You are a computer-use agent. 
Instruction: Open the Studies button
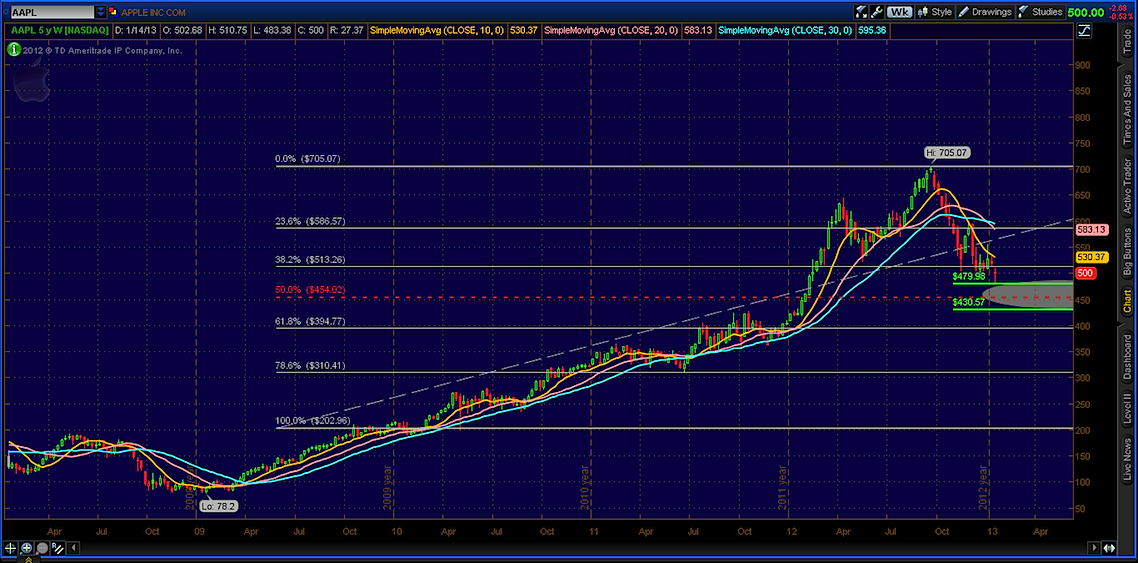(x=1041, y=12)
